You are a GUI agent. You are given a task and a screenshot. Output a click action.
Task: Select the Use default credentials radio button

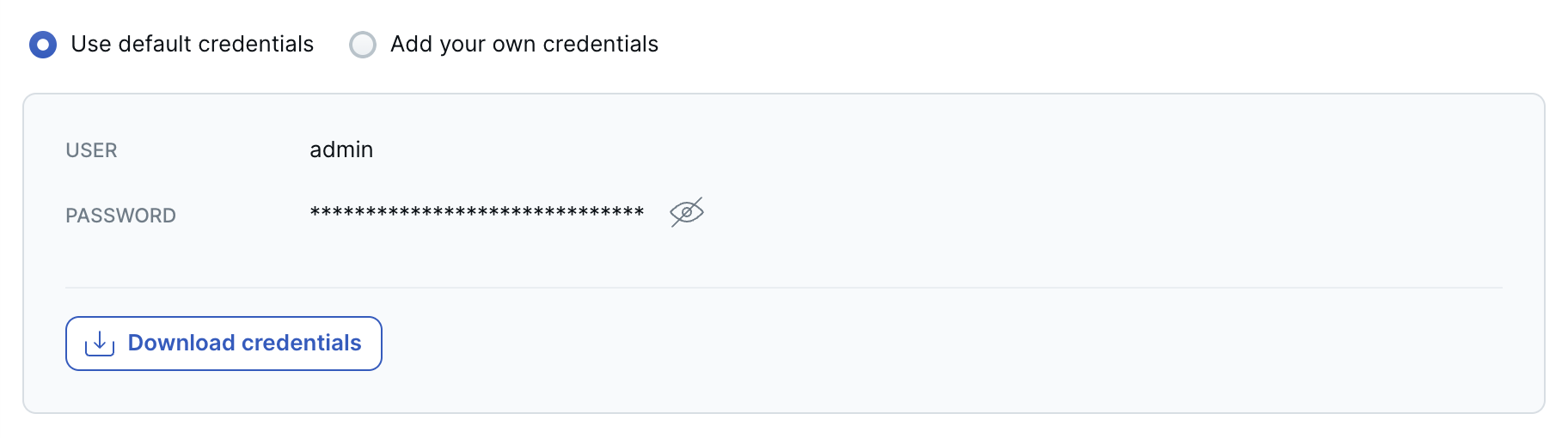point(43,44)
